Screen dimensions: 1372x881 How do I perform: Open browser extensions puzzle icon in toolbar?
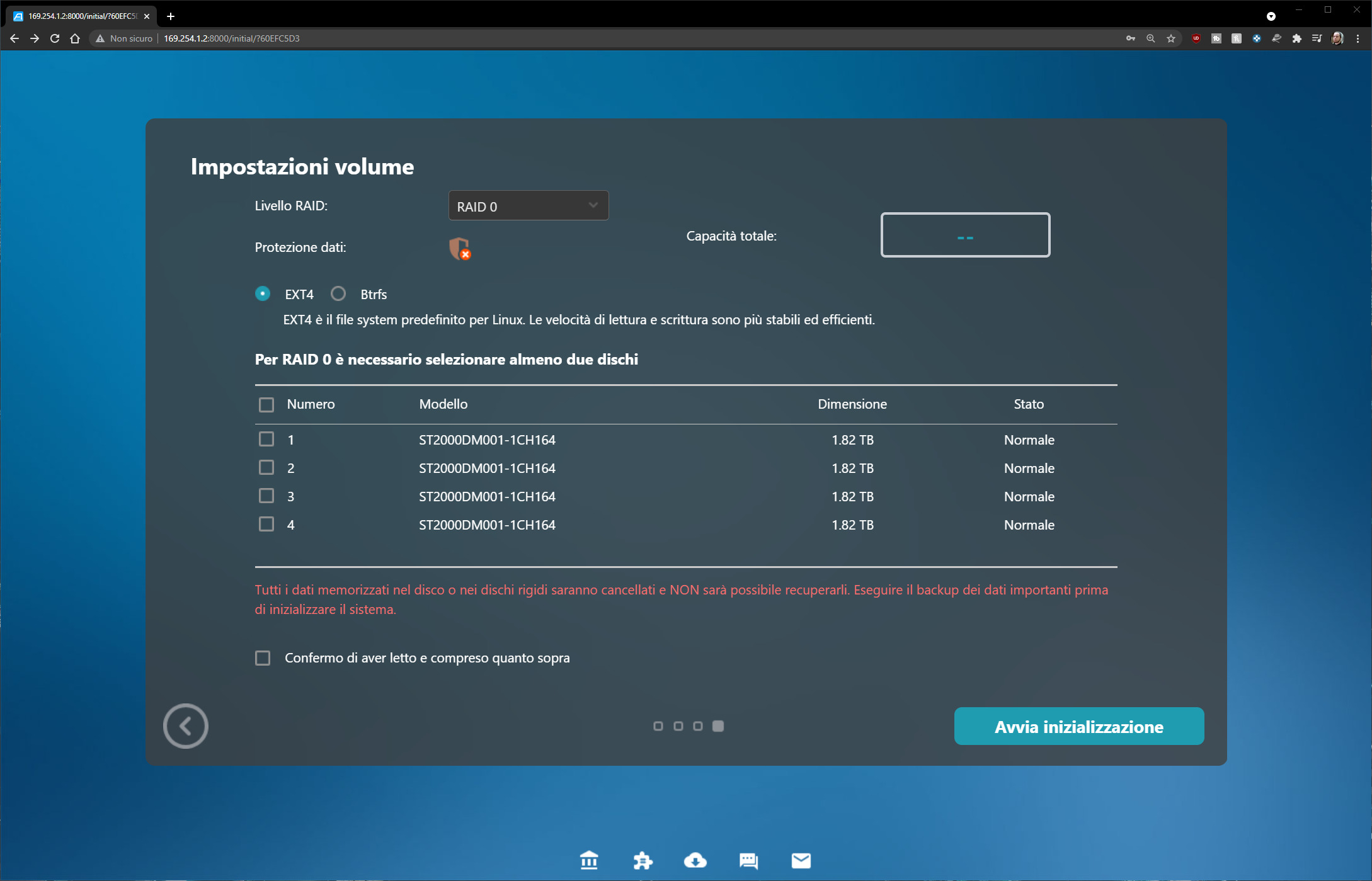tap(1296, 38)
